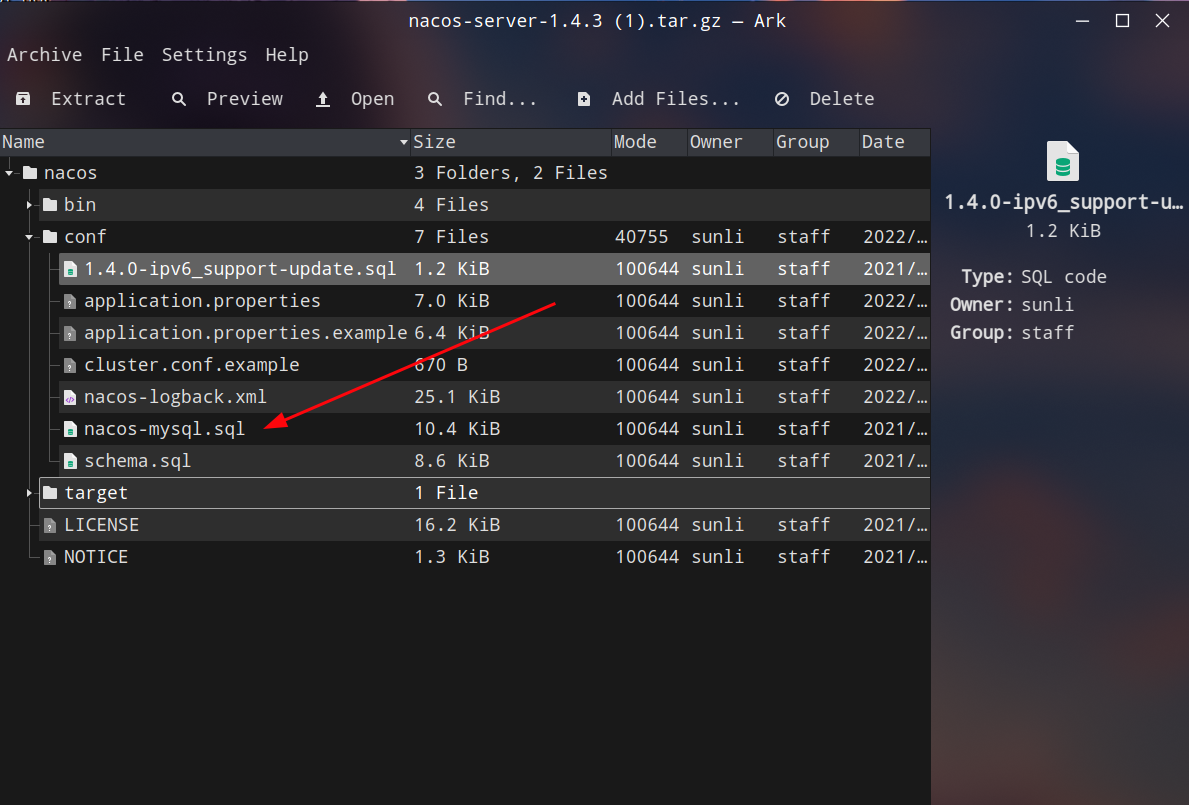Click the application.properties file icon

click(x=70, y=302)
